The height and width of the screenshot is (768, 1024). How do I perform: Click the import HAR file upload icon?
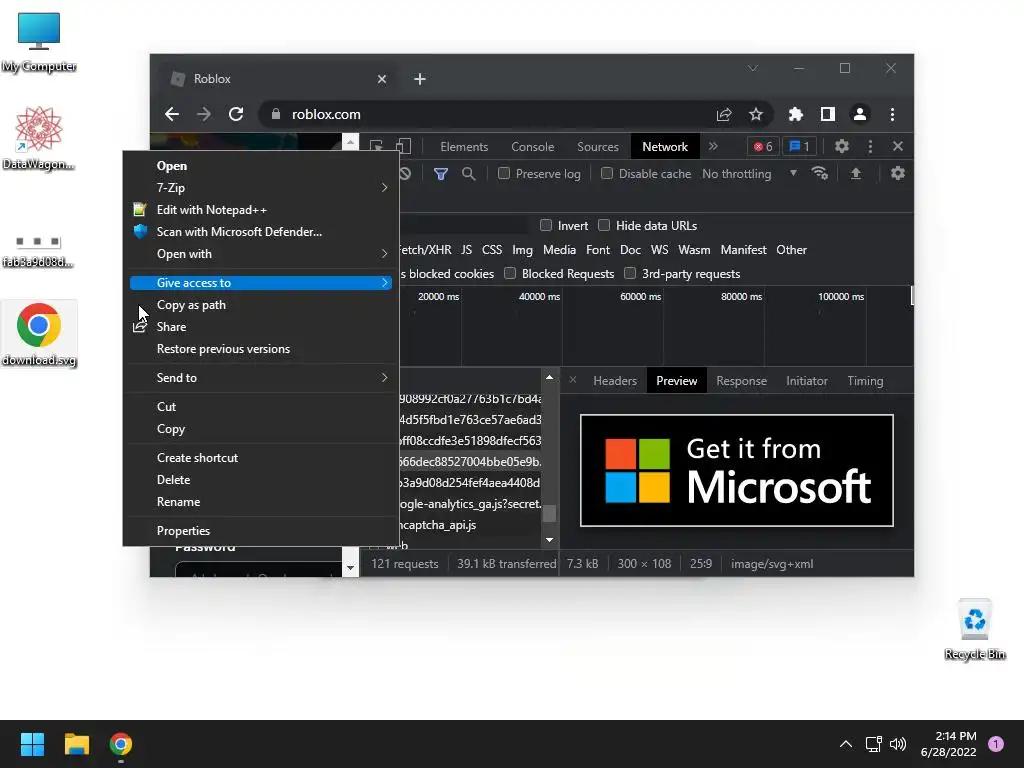(856, 173)
